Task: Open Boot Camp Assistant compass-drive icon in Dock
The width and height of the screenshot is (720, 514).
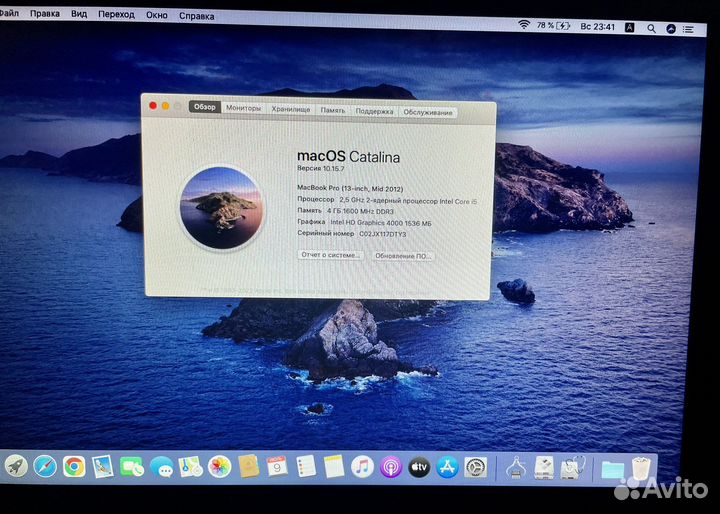Action: [x=515, y=468]
